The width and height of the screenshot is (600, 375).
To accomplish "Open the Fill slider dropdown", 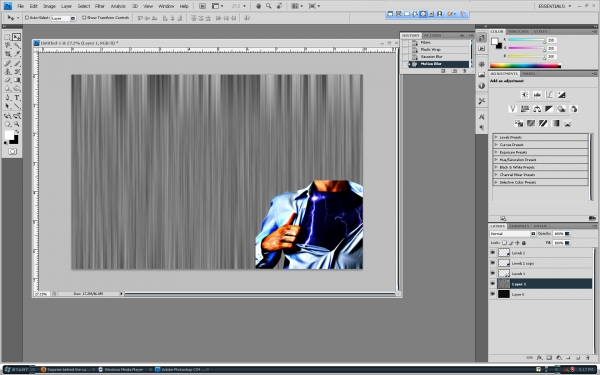I will click(567, 243).
